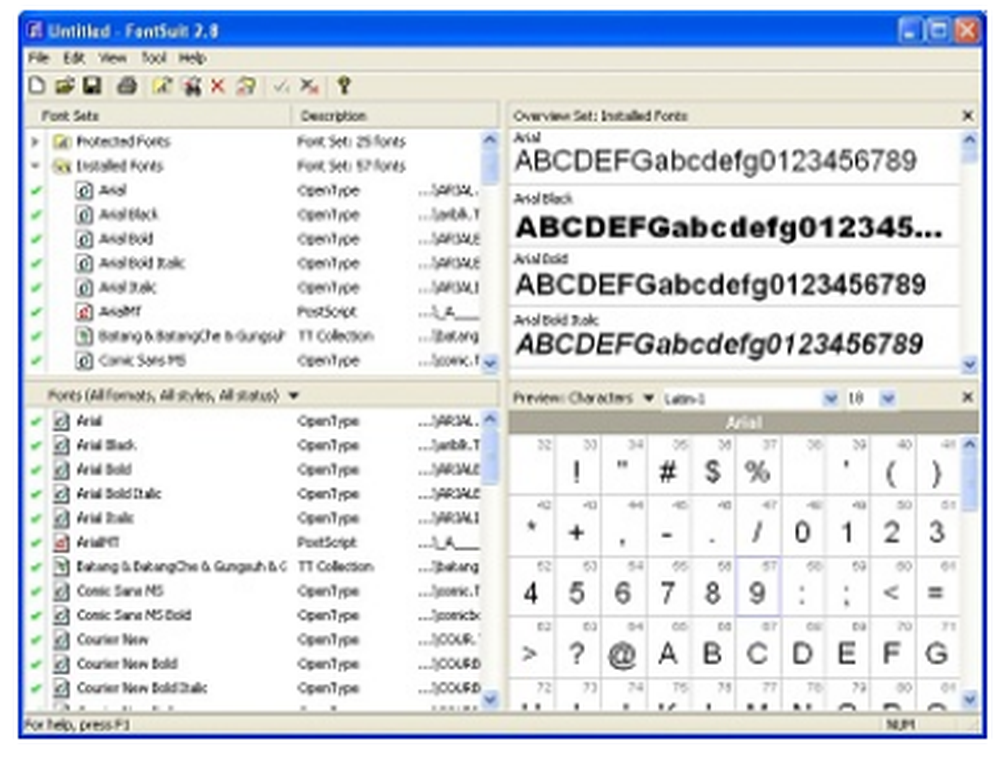The width and height of the screenshot is (1000, 762).
Task: Open the Preview: Characters dropdown arrow
Action: point(649,399)
